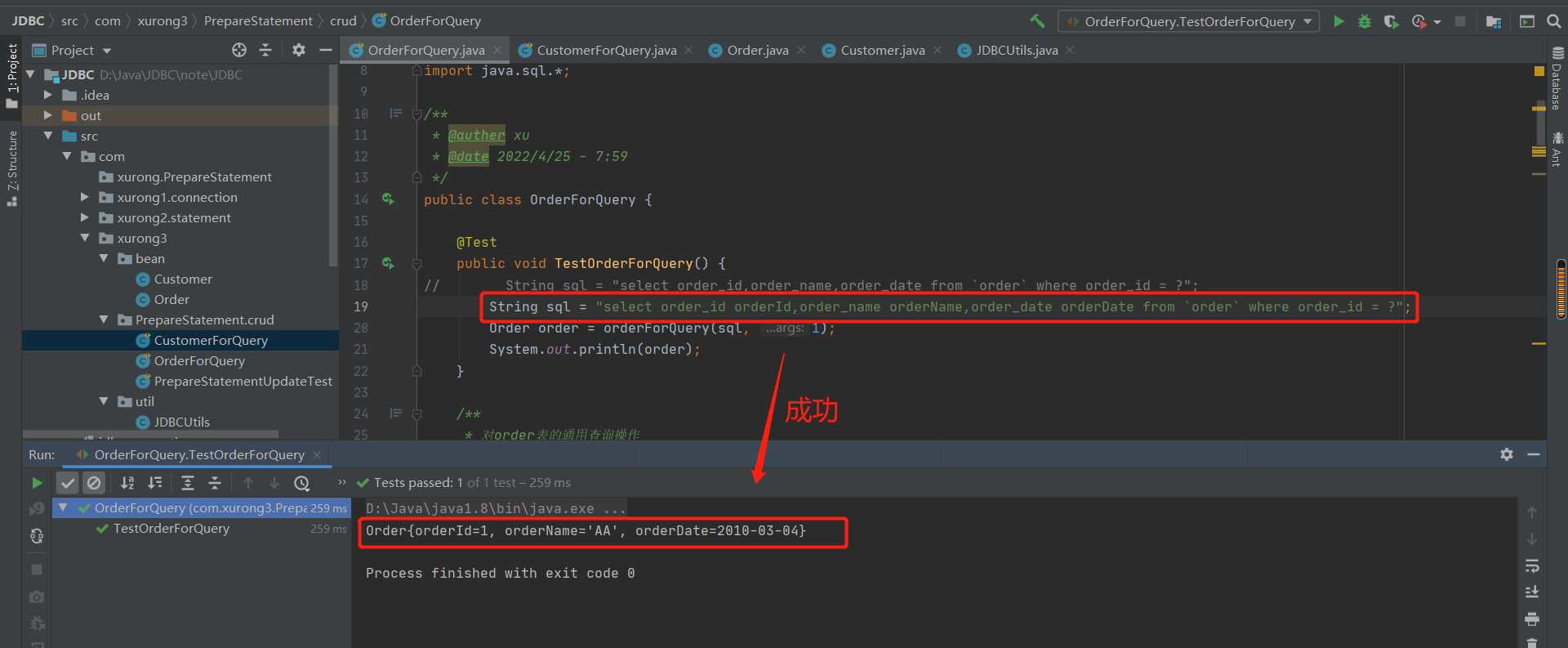This screenshot has width=1568, height=648.
Task: Fold class Javadoc comment at line 10
Action: point(416,114)
